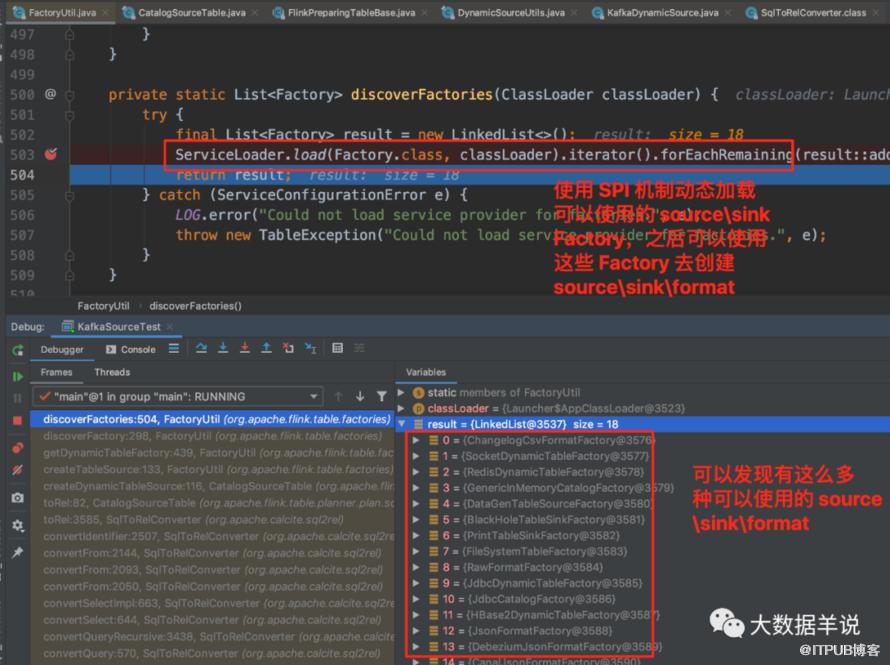This screenshot has height=665, width=890.
Task: Click the Evaluate Expression calculator icon
Action: 337,348
